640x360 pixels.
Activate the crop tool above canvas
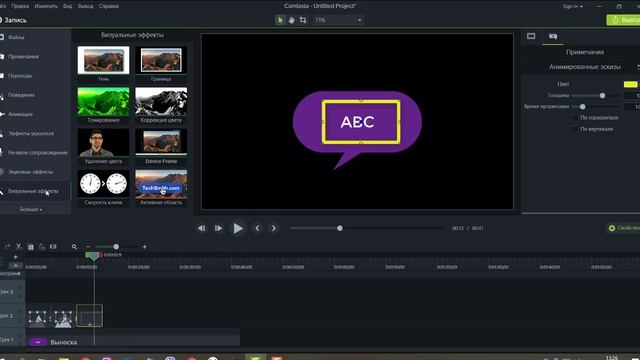click(x=303, y=20)
